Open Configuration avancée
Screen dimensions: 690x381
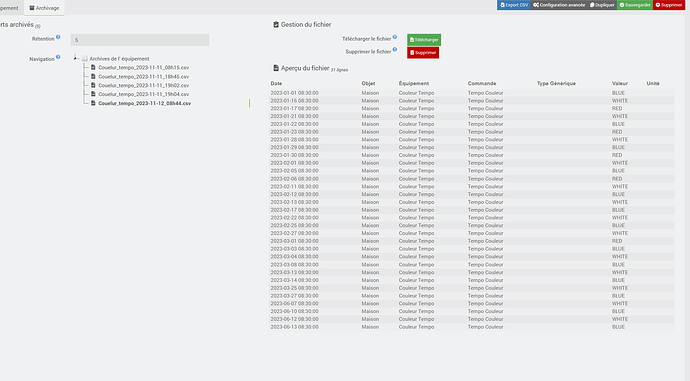pos(559,5)
